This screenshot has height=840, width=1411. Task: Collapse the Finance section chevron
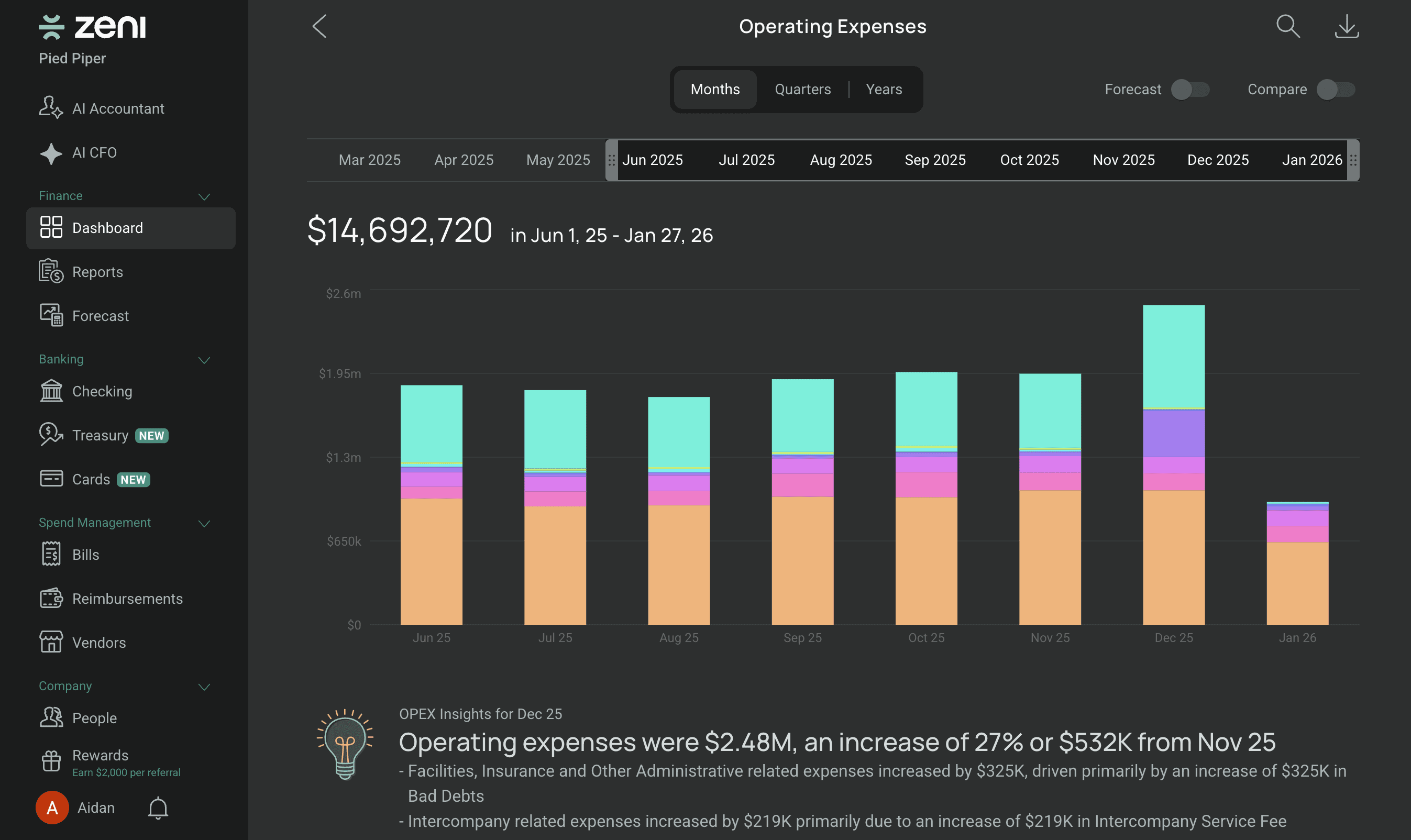coord(204,196)
